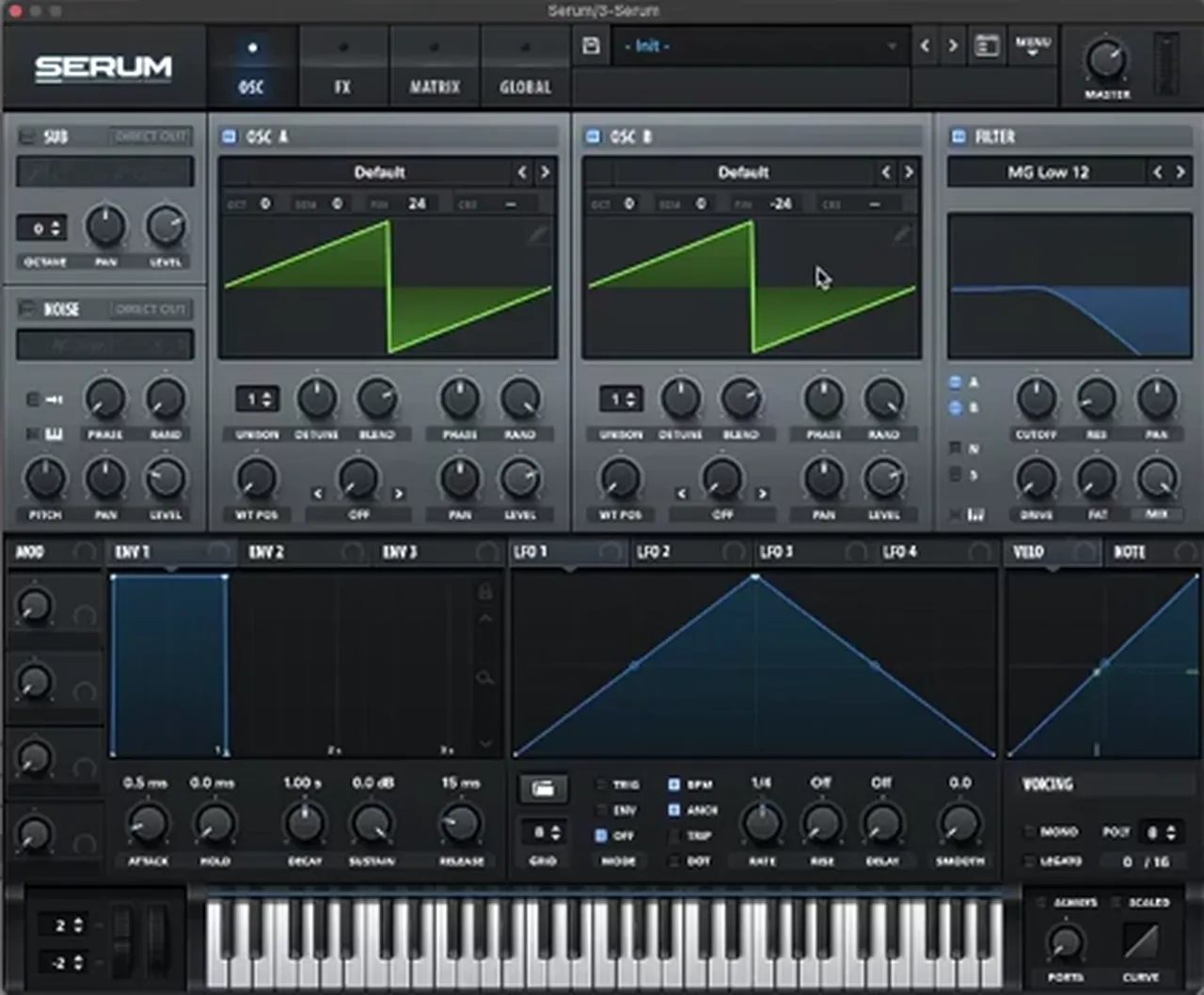The image size is (1204, 995).
Task: Click the OSC A unison voice stepper
Action: click(257, 399)
